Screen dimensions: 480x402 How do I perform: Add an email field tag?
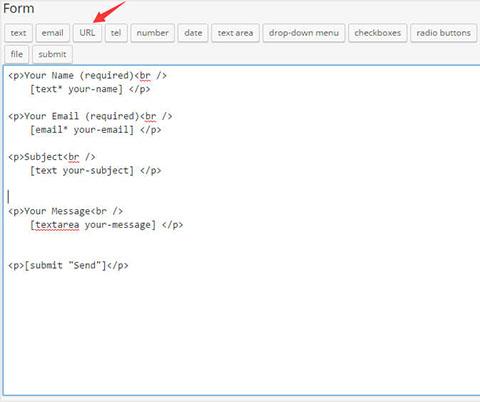(52, 33)
